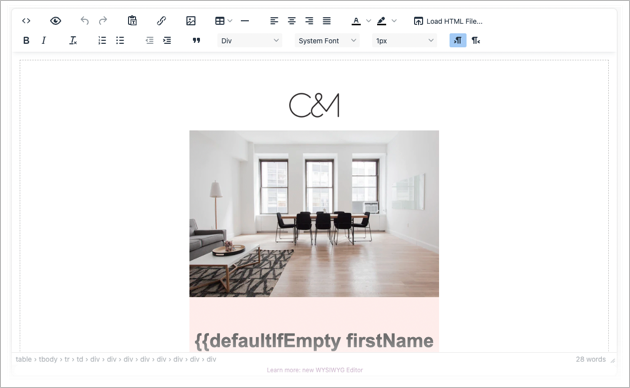Click the defaultIfEmpty firstName heading text

click(x=314, y=341)
